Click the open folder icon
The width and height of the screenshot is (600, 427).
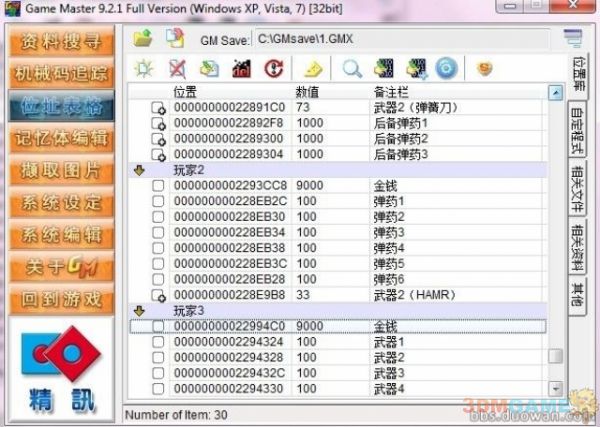click(x=143, y=39)
